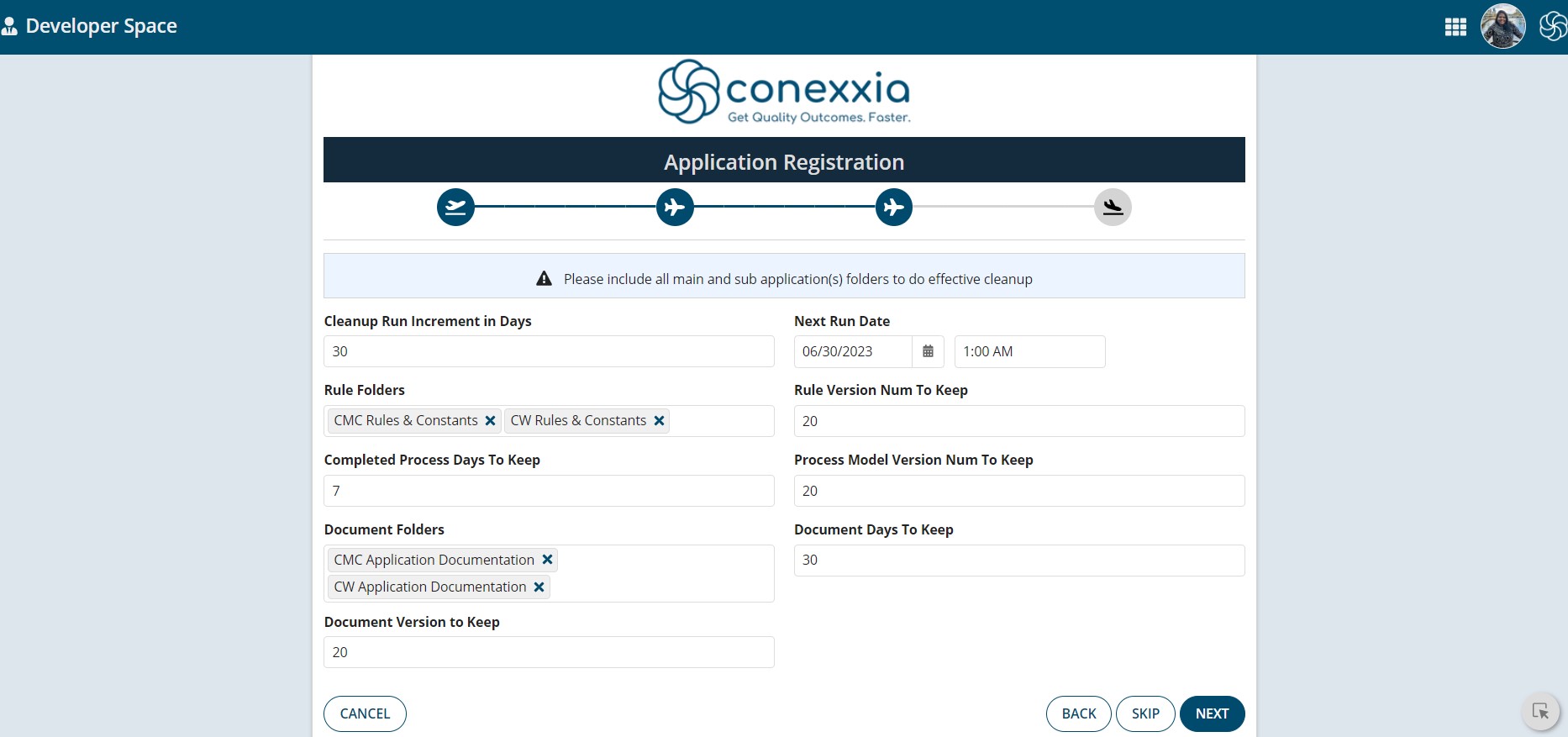Click the SKIP button
The width and height of the screenshot is (1568, 737).
tap(1145, 713)
